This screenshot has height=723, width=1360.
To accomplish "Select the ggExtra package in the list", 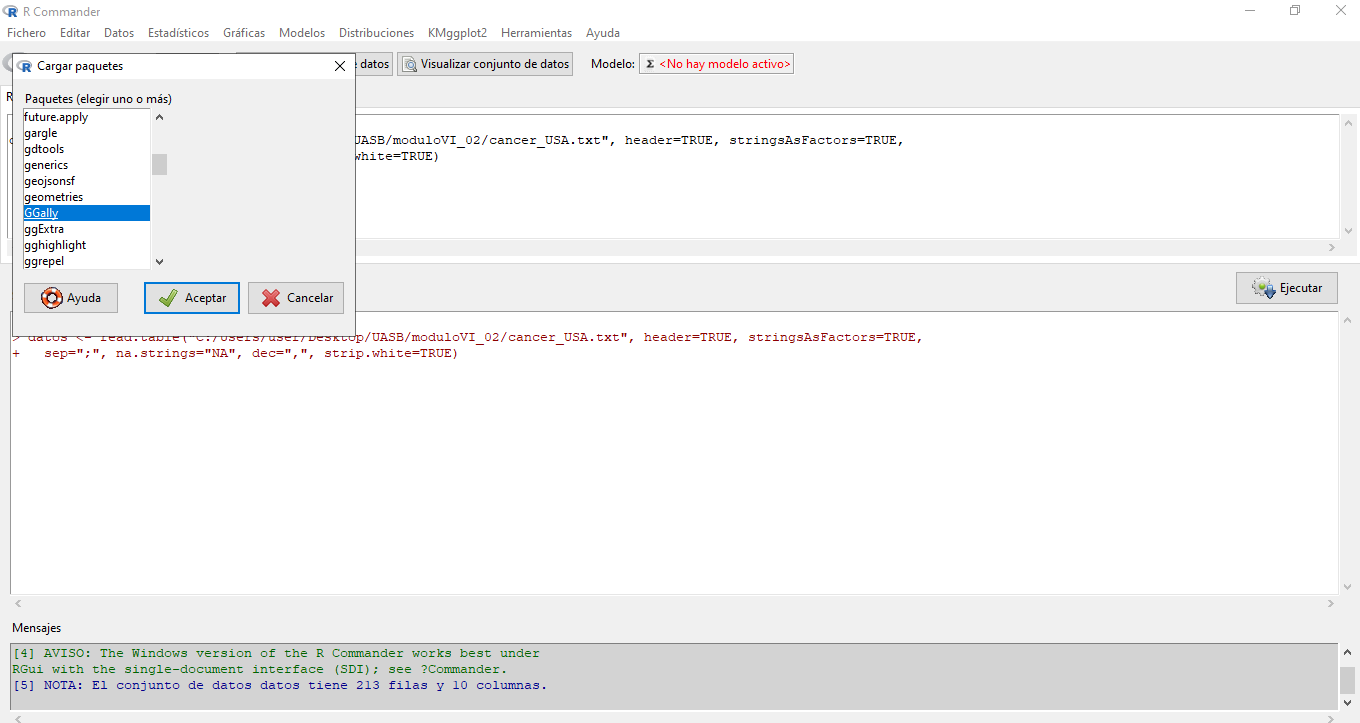I will tap(44, 229).
